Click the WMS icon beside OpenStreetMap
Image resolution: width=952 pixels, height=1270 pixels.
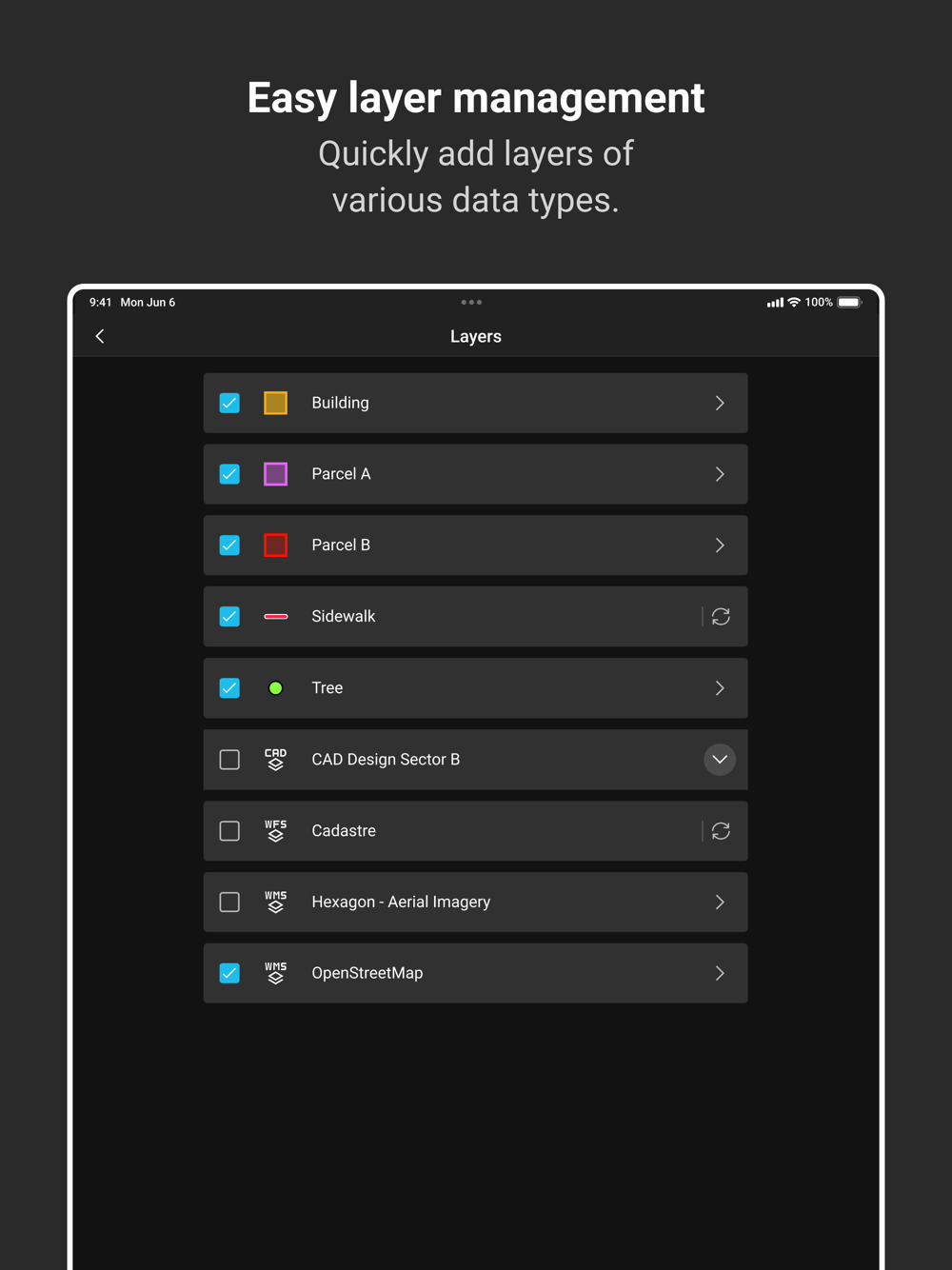pos(275,973)
